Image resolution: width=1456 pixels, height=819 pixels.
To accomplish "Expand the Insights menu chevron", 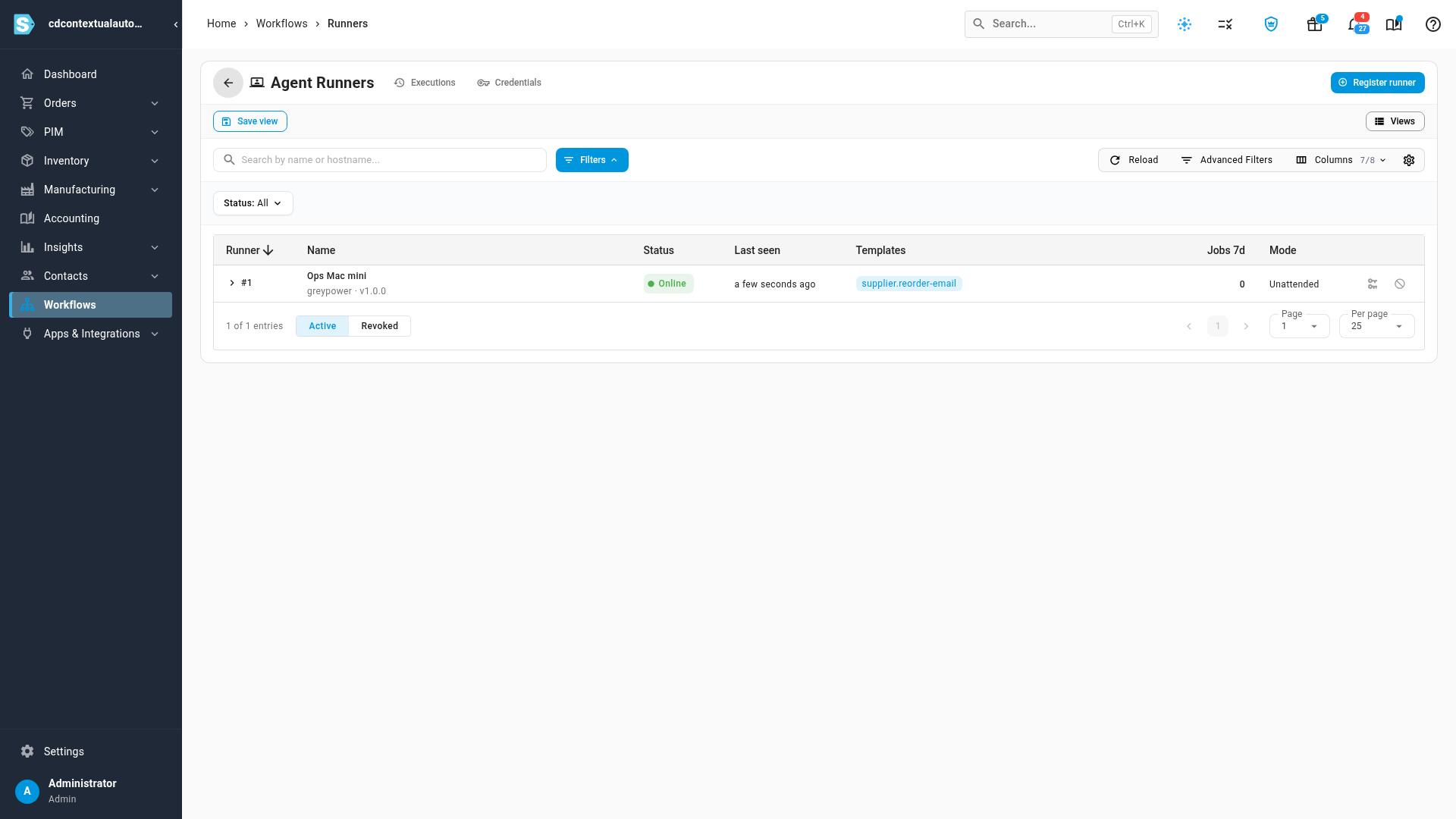I will click(x=155, y=247).
